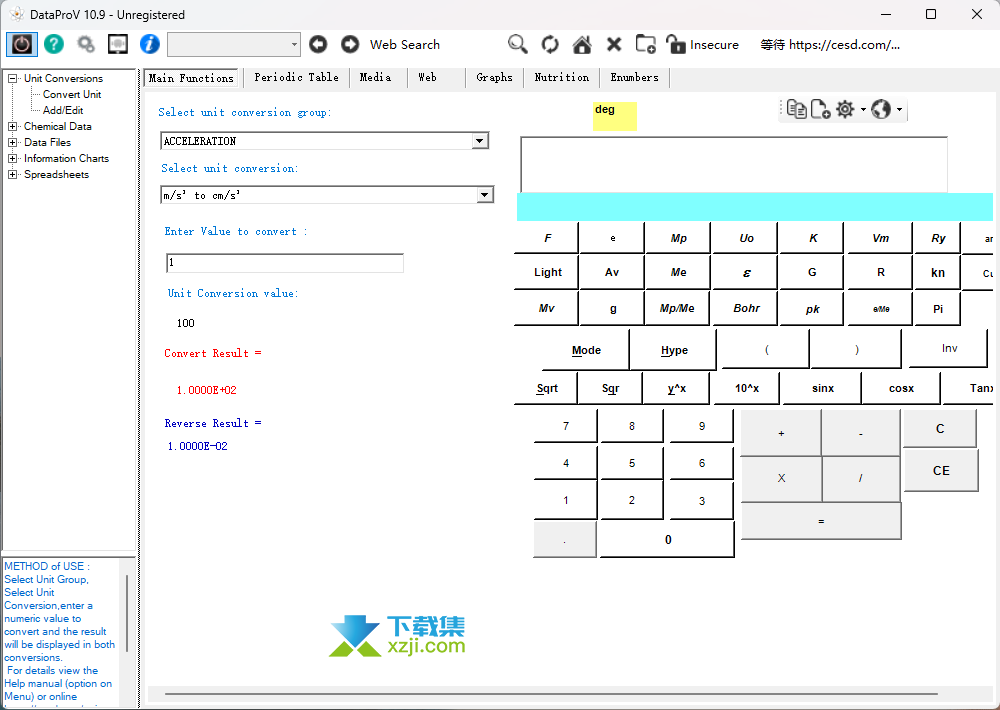
Task: Insert the Pi constant
Action: [x=938, y=309]
